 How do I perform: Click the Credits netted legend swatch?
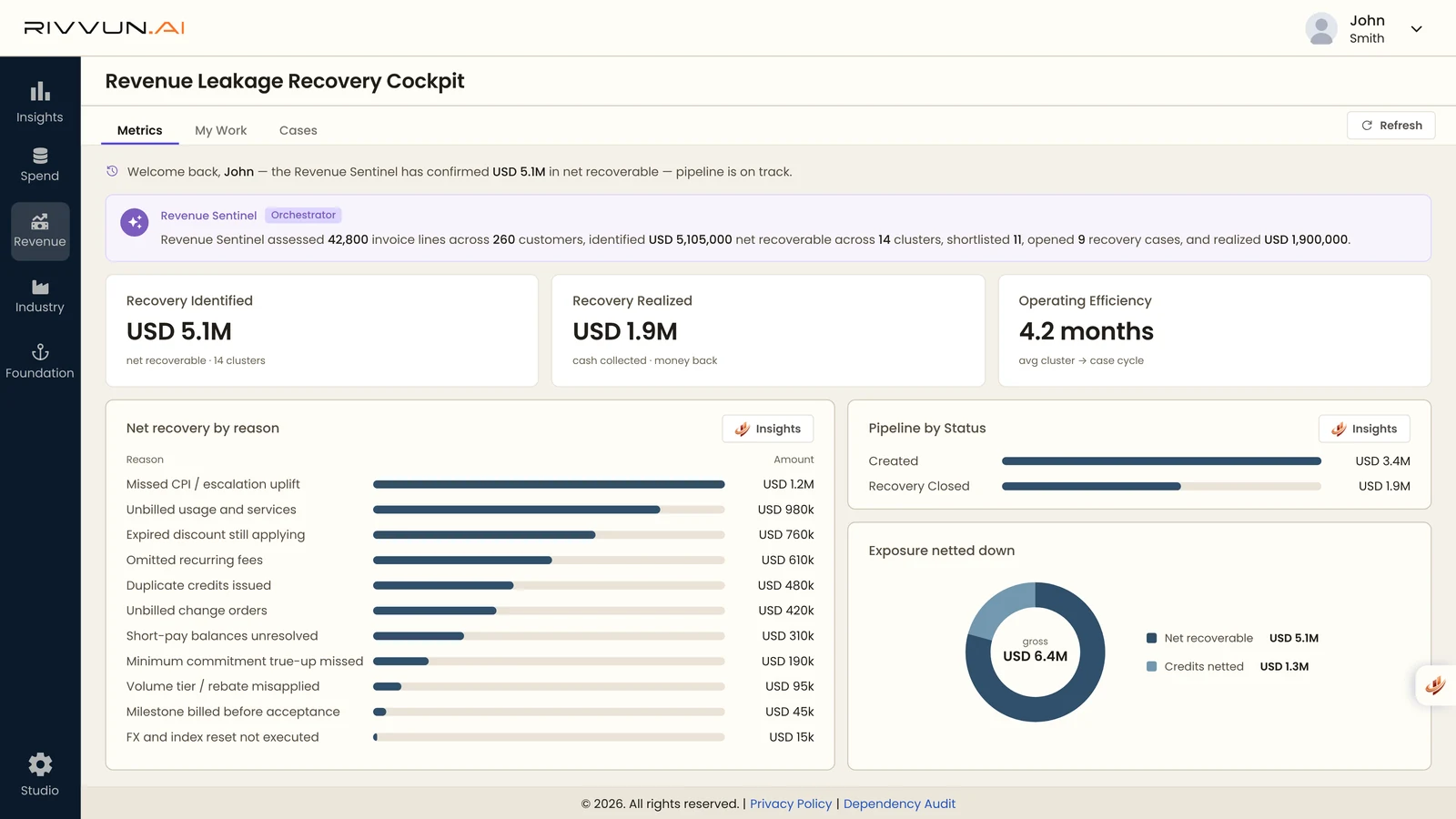(1151, 666)
